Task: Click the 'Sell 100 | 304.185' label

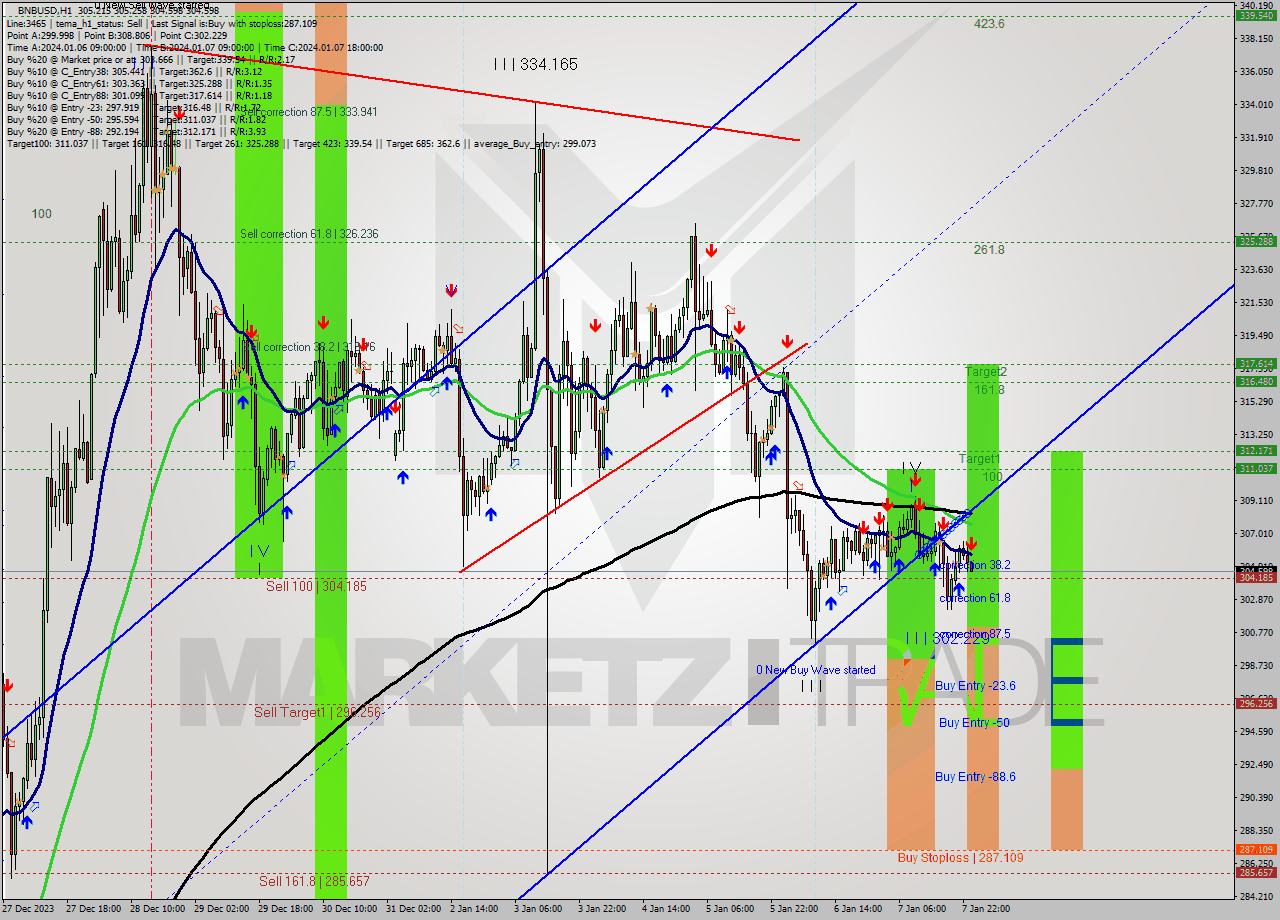Action: [x=316, y=586]
